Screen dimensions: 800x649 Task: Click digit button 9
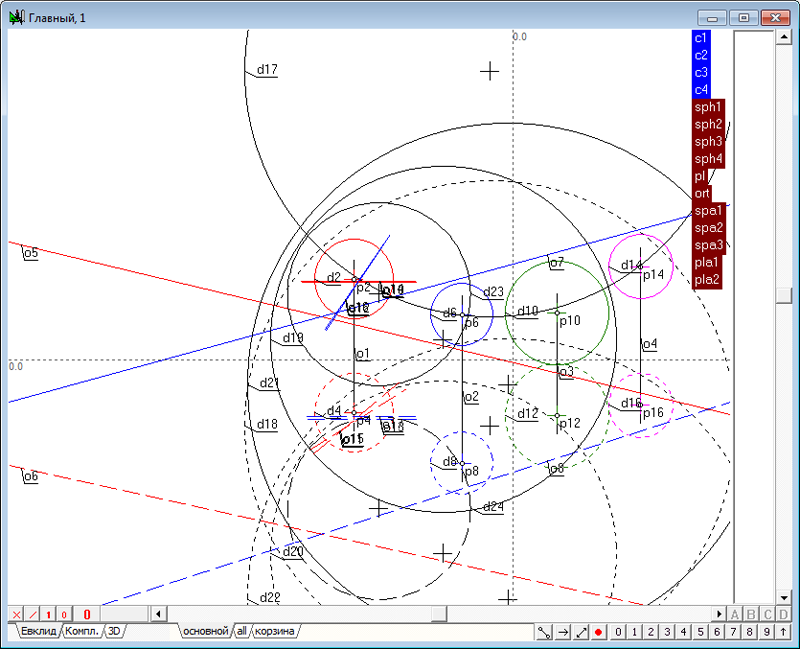pyautogui.click(x=766, y=632)
